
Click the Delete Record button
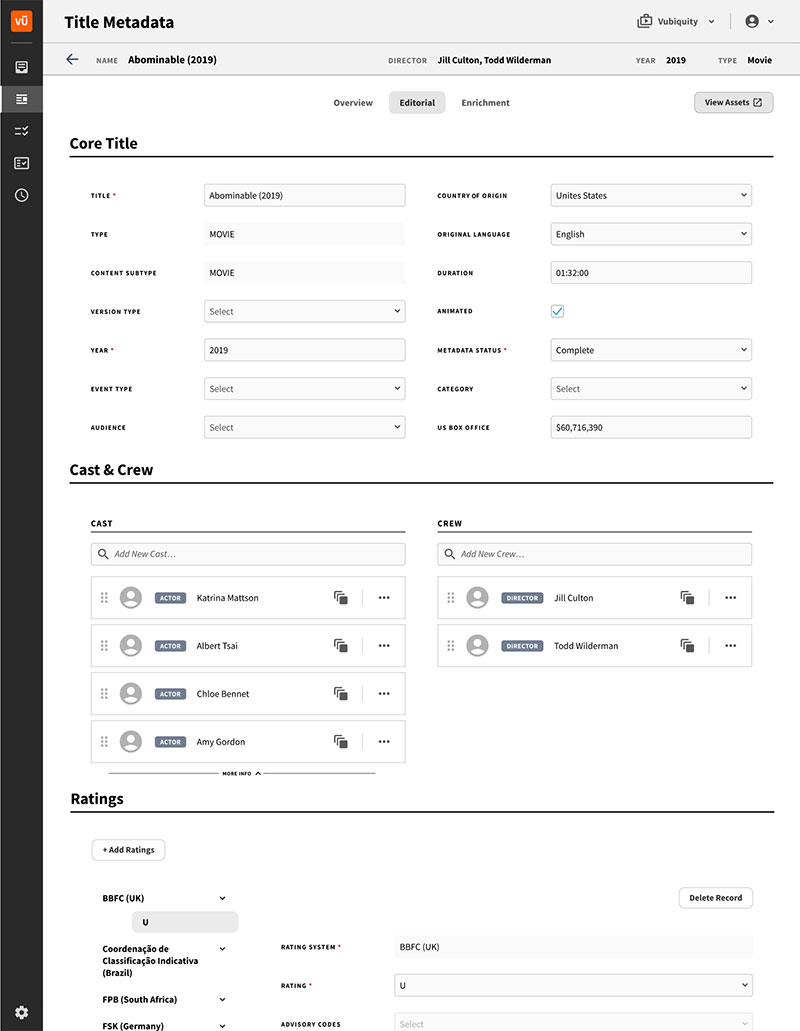[x=716, y=898]
